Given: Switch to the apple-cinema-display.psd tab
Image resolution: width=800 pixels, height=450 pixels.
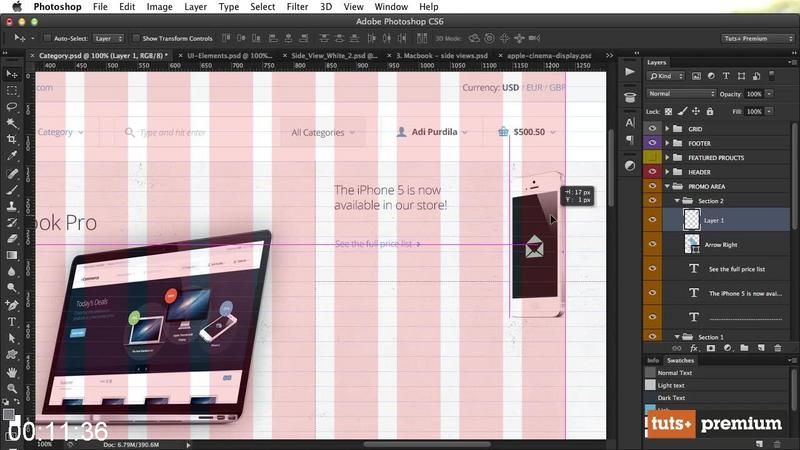Looking at the screenshot, I should (x=549, y=55).
